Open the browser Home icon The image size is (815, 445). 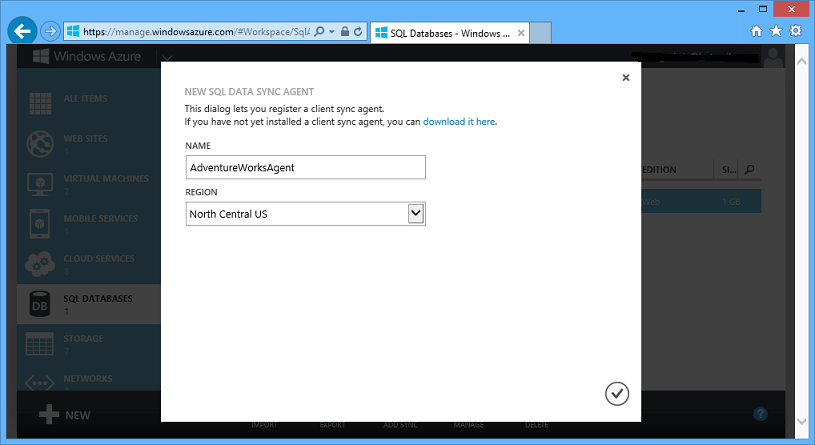pyautogui.click(x=756, y=31)
